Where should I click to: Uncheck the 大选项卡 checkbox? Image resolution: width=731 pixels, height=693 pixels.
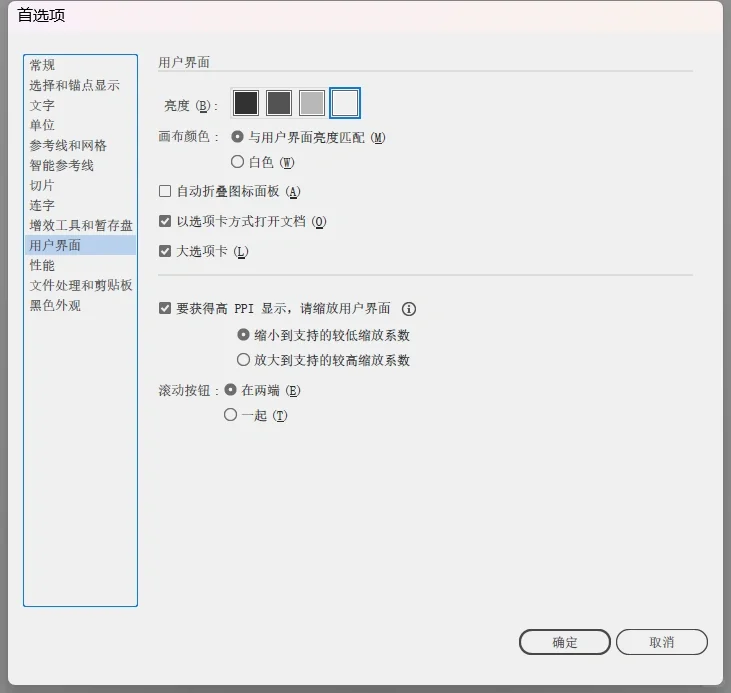pos(165,251)
